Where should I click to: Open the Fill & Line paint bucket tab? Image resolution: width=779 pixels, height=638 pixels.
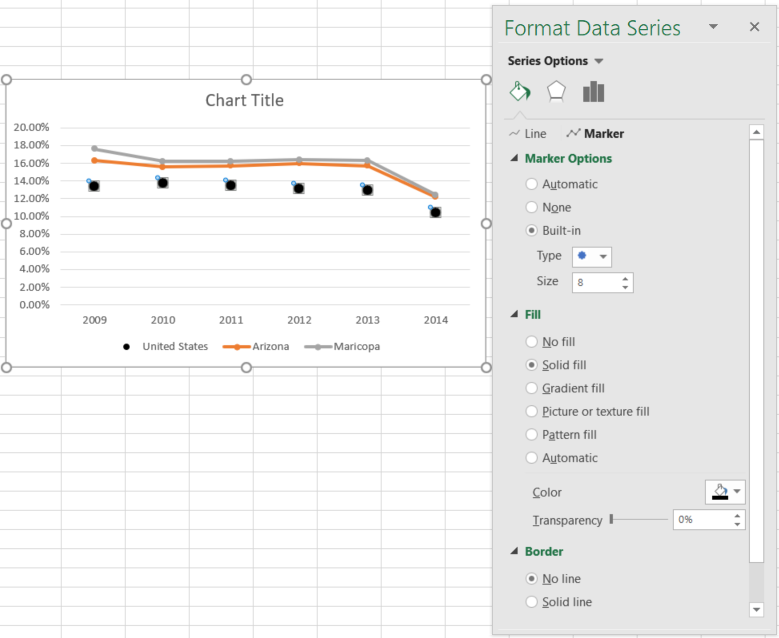click(x=520, y=91)
